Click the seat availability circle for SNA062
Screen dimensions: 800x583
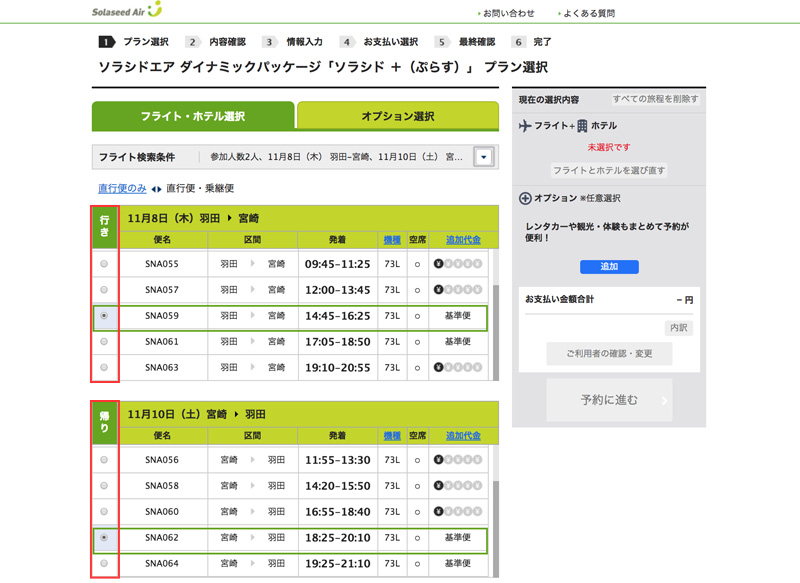pos(417,538)
